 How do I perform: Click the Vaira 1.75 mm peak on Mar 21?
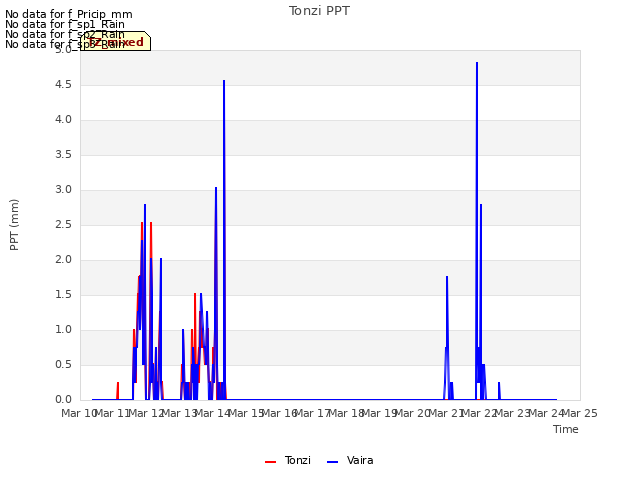447,277
